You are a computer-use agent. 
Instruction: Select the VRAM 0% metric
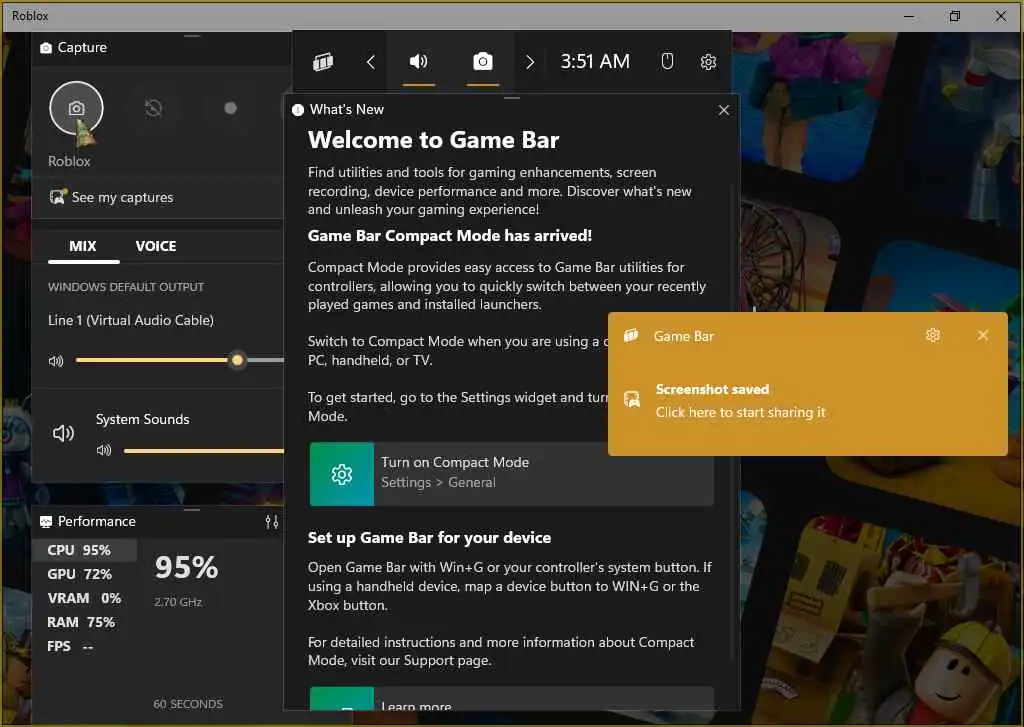pyautogui.click(x=84, y=598)
